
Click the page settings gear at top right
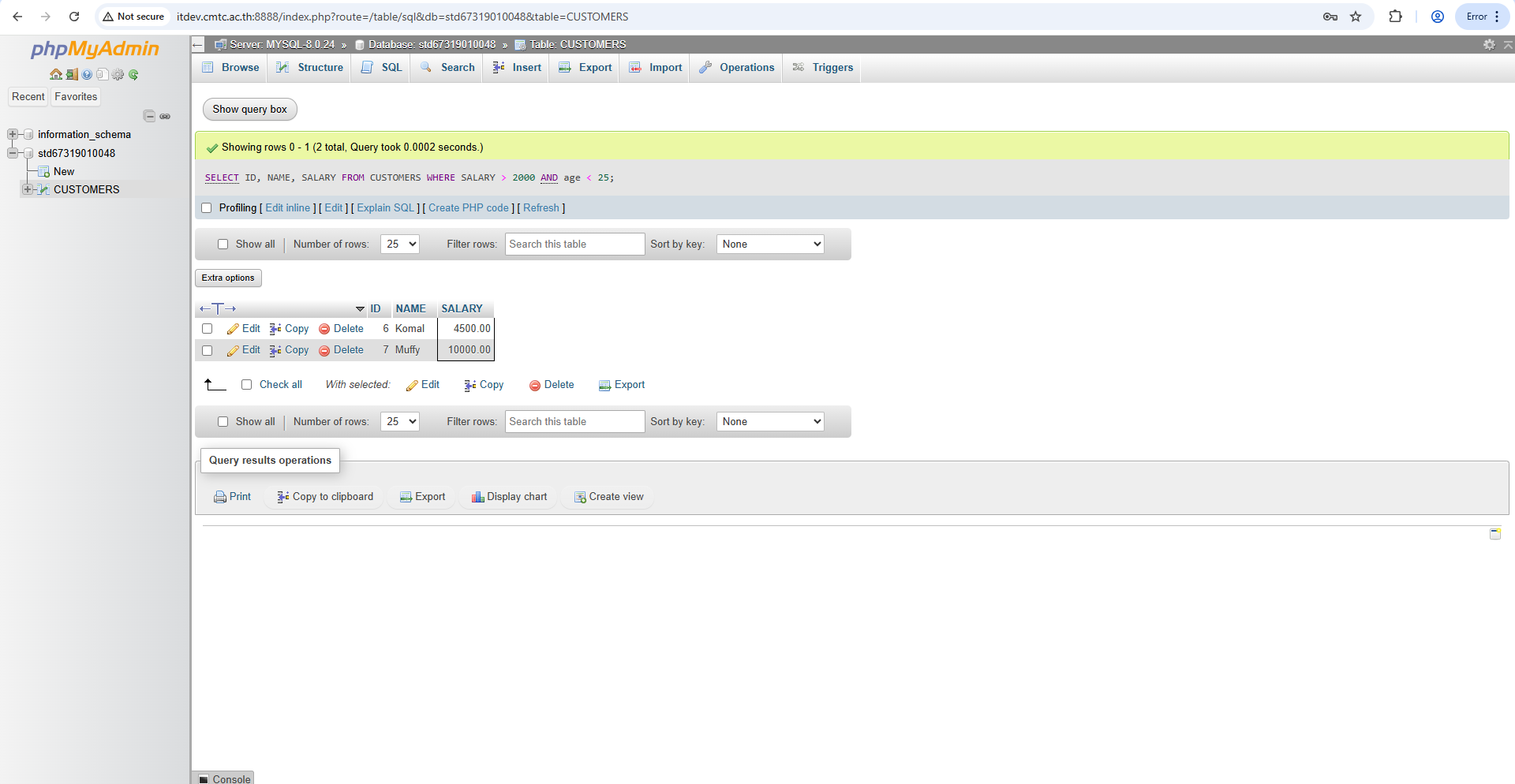(x=1489, y=45)
